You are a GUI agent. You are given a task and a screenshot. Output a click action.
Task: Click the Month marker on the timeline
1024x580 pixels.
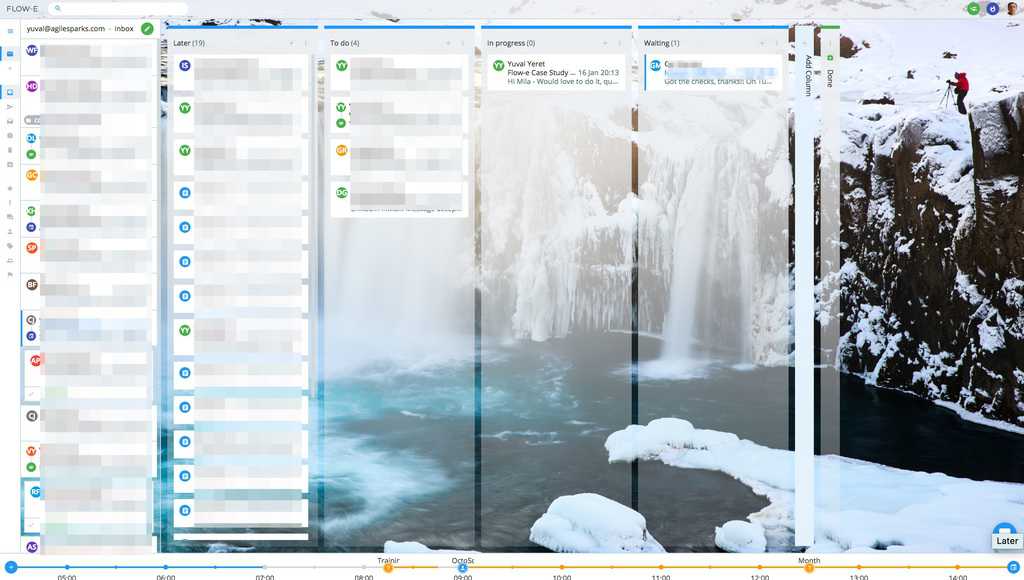pyautogui.click(x=809, y=567)
